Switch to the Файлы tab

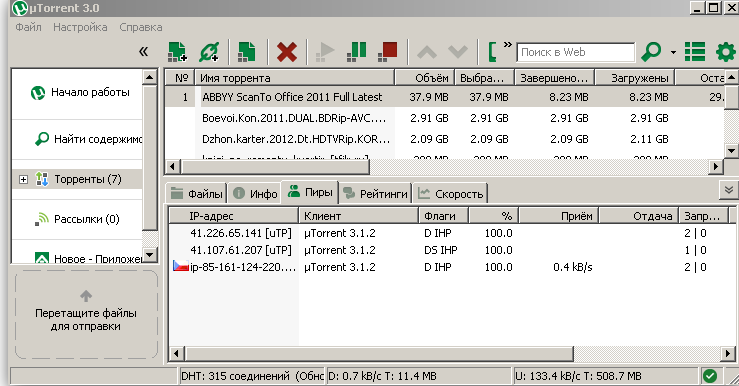point(197,194)
